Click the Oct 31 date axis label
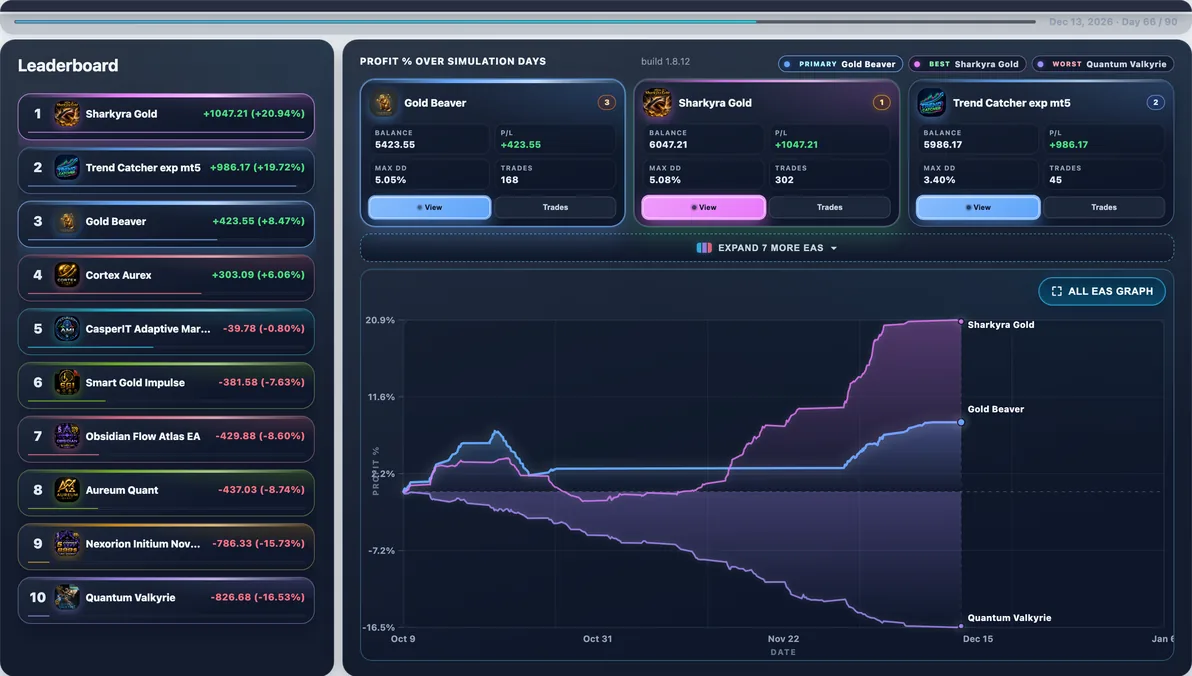The image size is (1192, 676). (597, 639)
